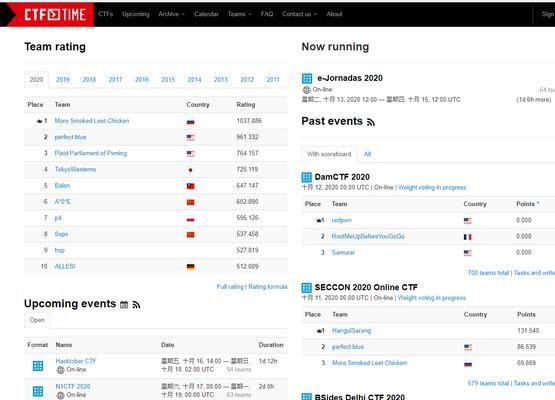Open the Plaid Parliament of Pwning team
This screenshot has width=555, height=400.
[x=91, y=153]
